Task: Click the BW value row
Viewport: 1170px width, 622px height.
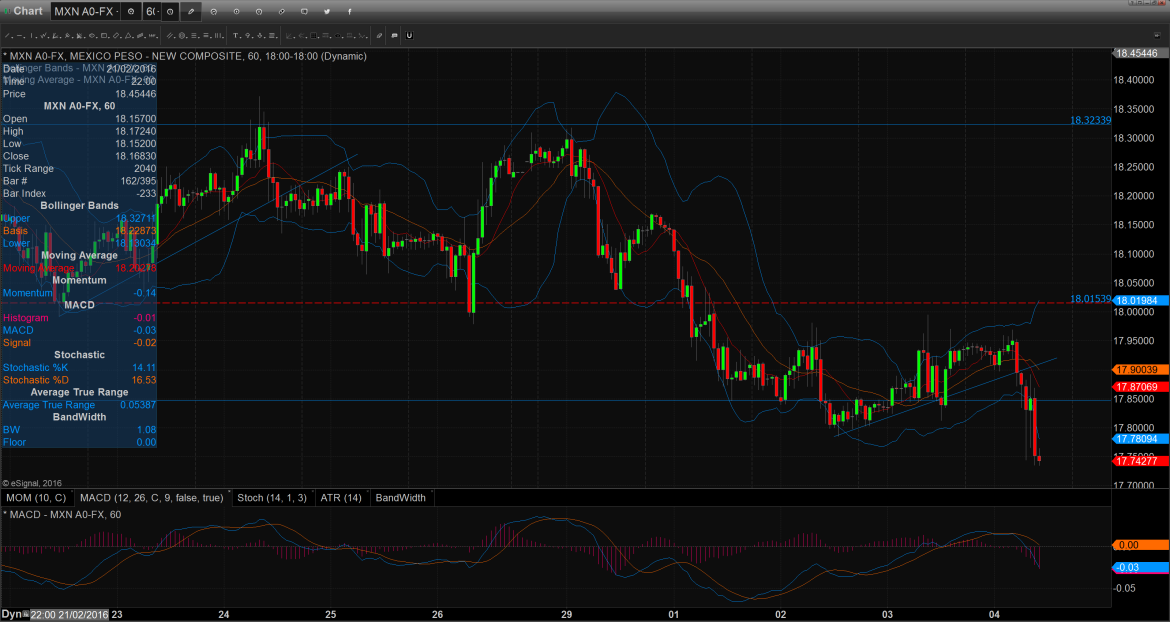Action: (x=79, y=430)
